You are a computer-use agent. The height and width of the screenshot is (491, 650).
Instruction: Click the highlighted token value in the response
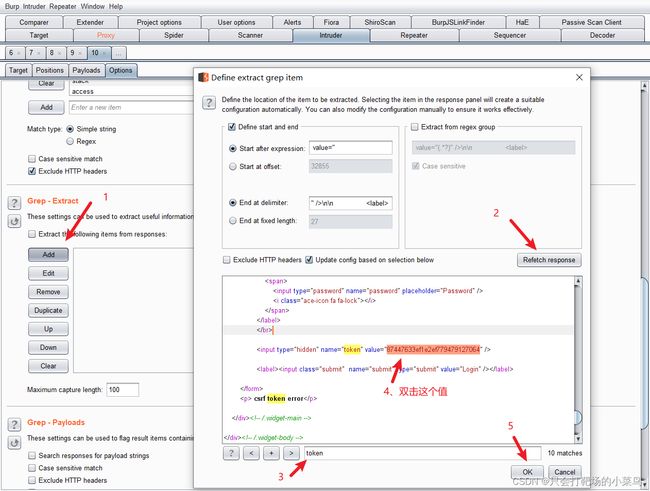(x=433, y=350)
